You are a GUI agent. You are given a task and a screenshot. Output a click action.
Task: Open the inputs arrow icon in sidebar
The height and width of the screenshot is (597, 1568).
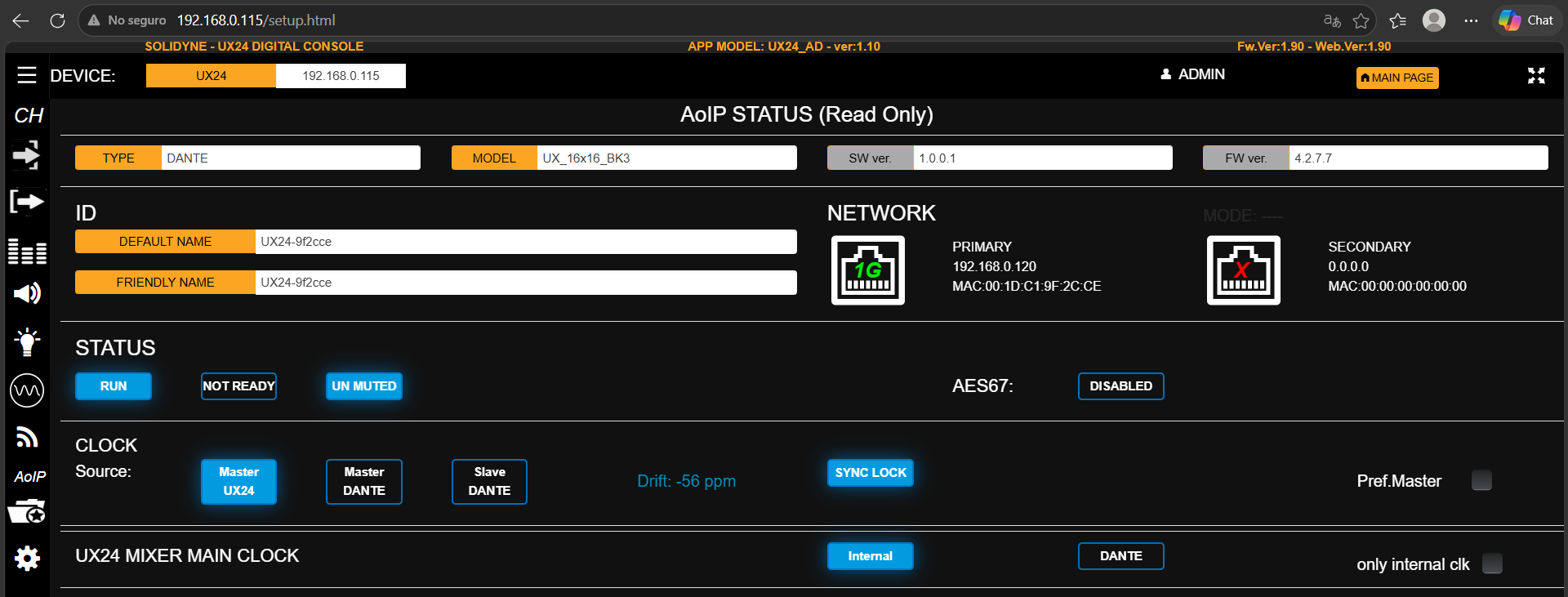(x=27, y=155)
